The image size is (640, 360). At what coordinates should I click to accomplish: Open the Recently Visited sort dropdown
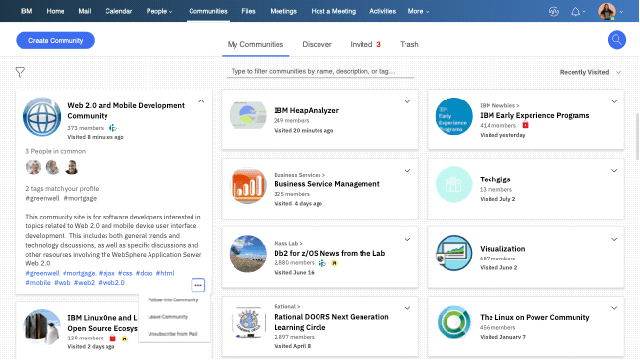click(590, 72)
